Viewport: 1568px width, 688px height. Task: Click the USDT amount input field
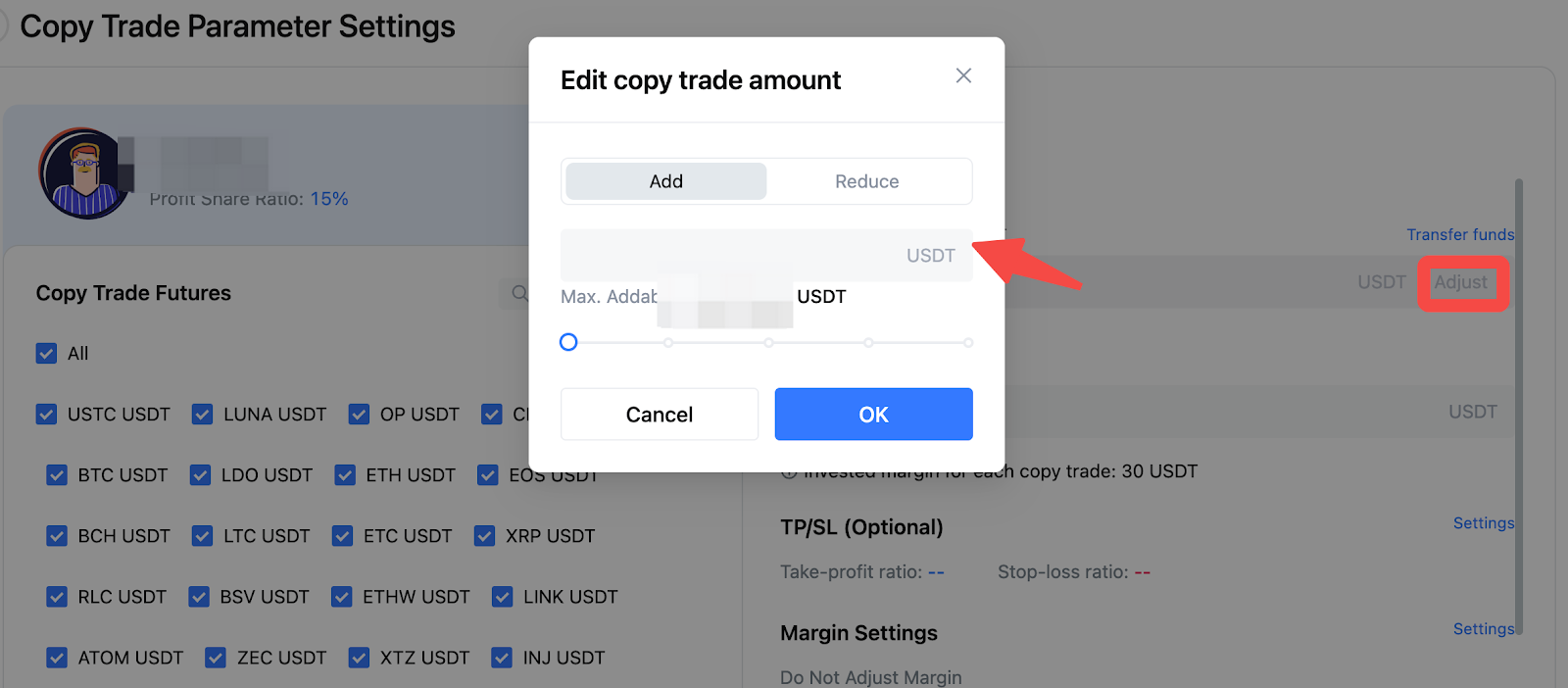[766, 256]
